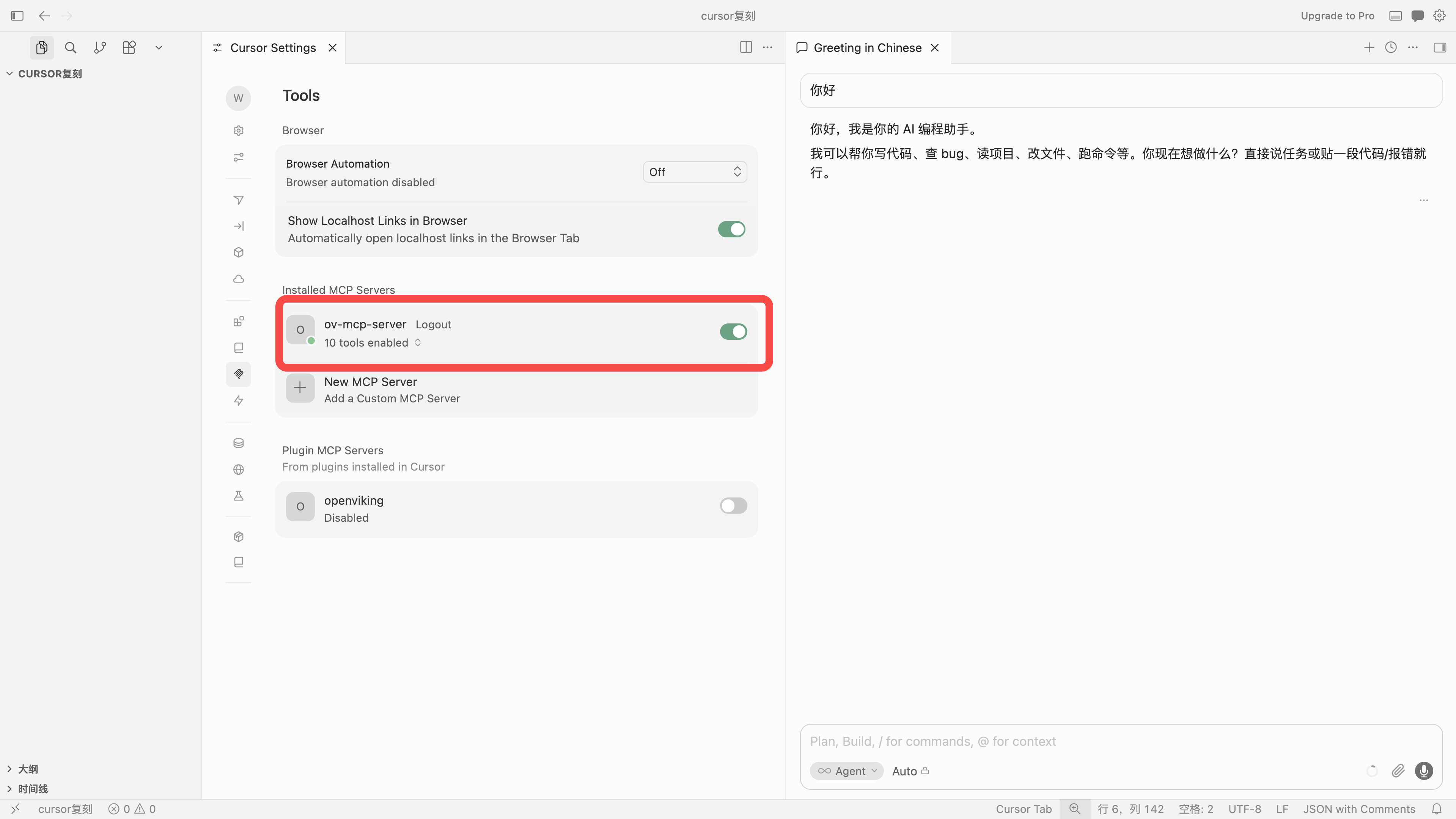
Task: Open the plugins blocks settings section
Action: (x=239, y=322)
